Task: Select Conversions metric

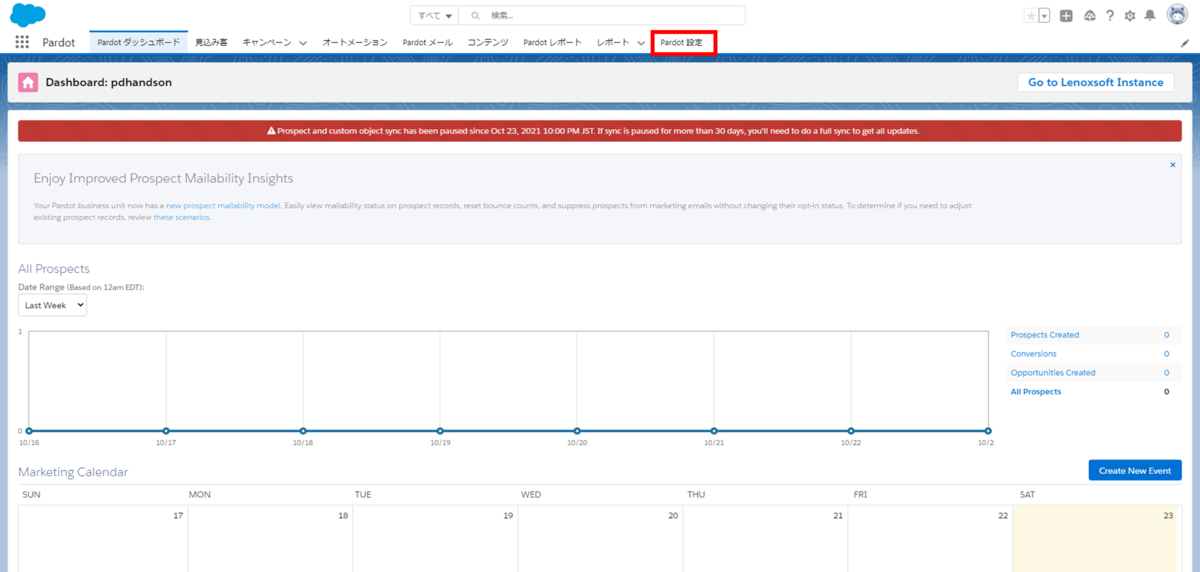Action: tap(1033, 354)
